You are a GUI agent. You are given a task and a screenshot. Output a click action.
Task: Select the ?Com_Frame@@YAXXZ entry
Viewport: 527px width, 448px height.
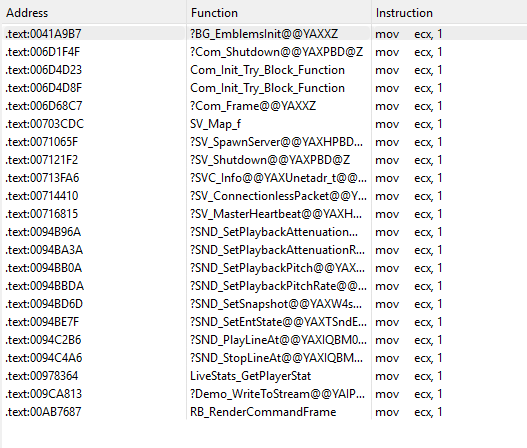(x=265, y=106)
